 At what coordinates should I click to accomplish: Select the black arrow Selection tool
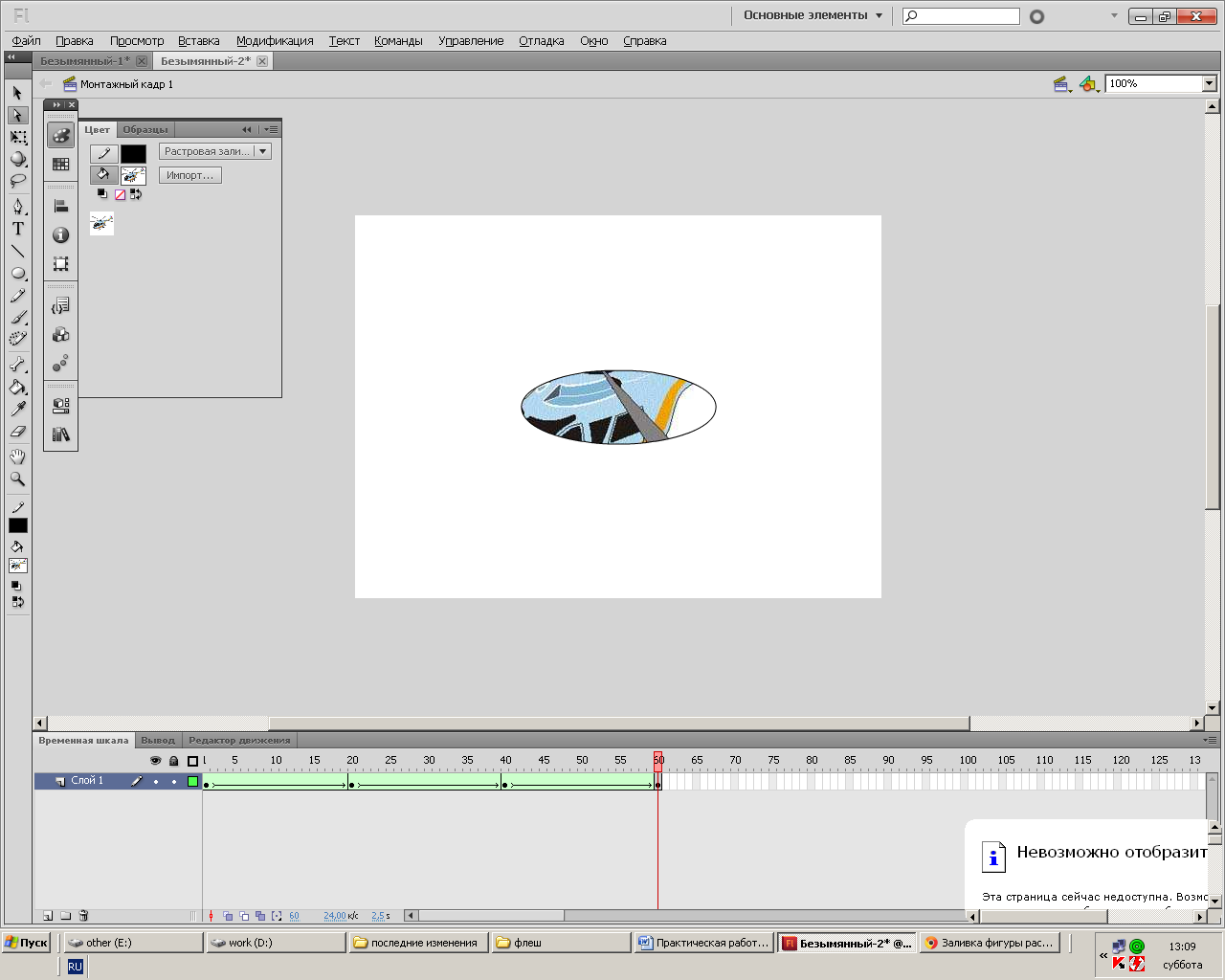point(17,93)
